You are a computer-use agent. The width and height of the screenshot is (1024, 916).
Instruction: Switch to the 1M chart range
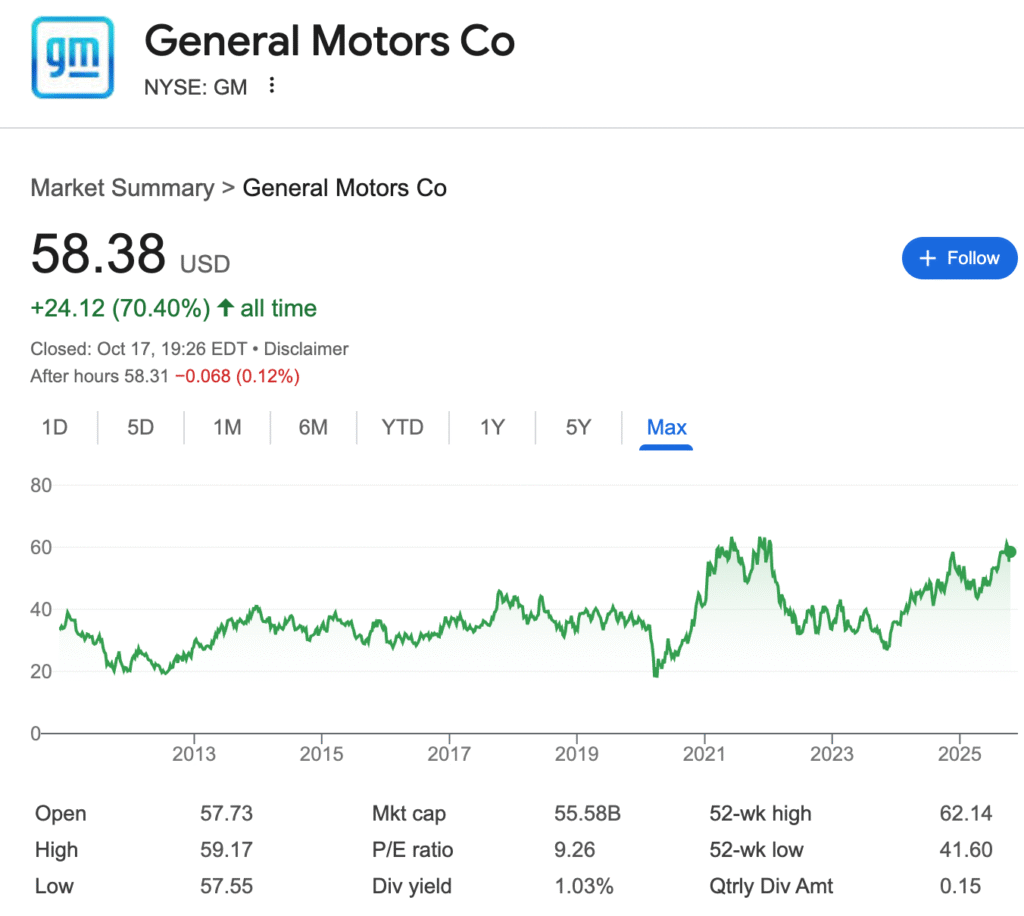click(227, 428)
